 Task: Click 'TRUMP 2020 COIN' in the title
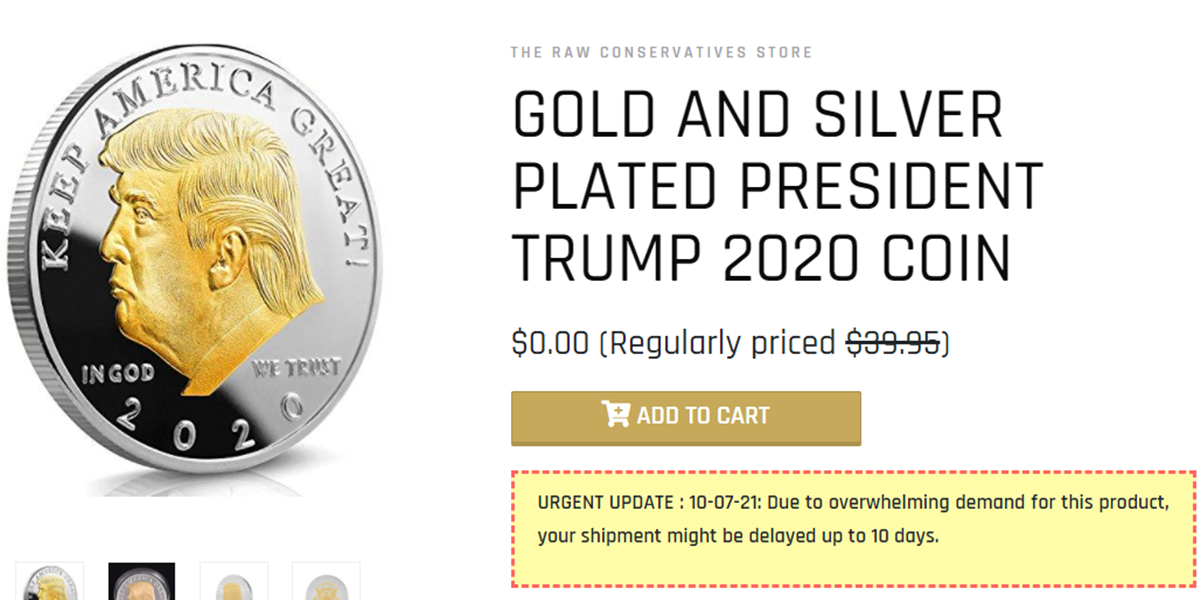click(761, 258)
